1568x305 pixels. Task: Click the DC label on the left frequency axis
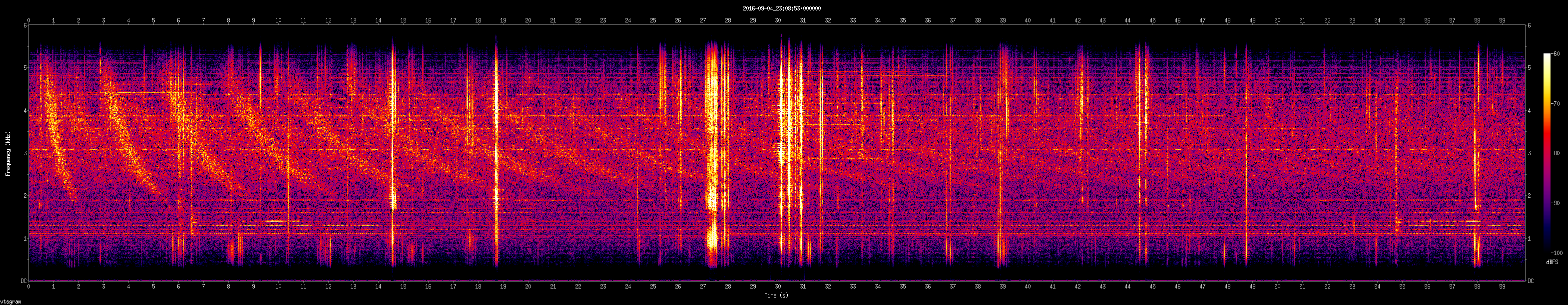pyautogui.click(x=24, y=281)
